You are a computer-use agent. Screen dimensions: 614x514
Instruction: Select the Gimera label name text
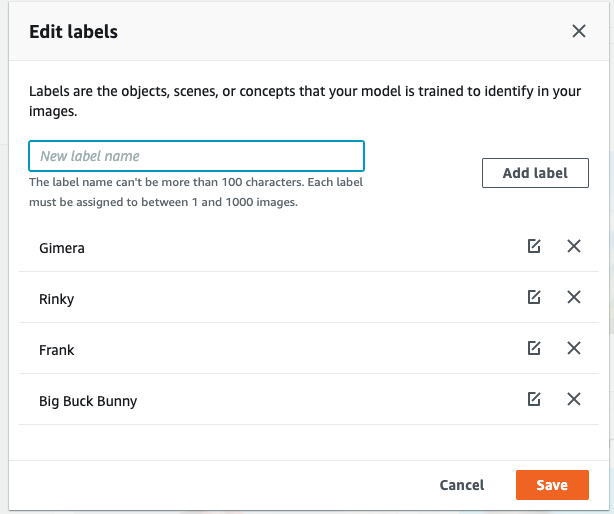[62, 248]
